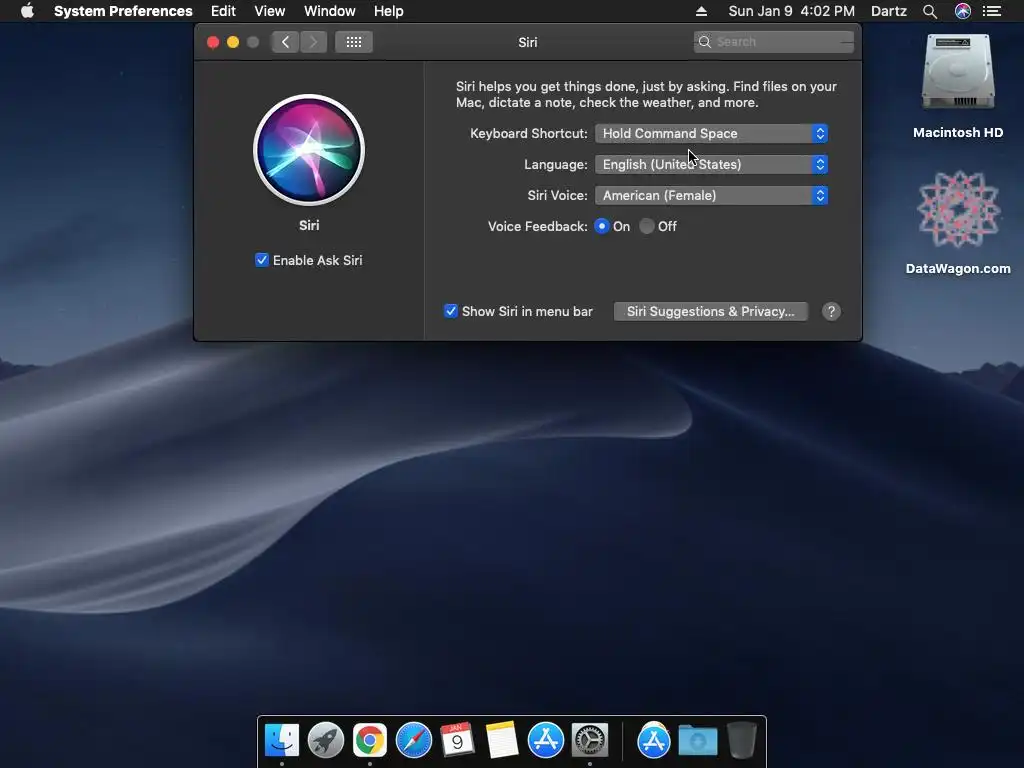This screenshot has height=768, width=1024.
Task: Open the Keyboard Shortcut dropdown
Action: point(711,133)
